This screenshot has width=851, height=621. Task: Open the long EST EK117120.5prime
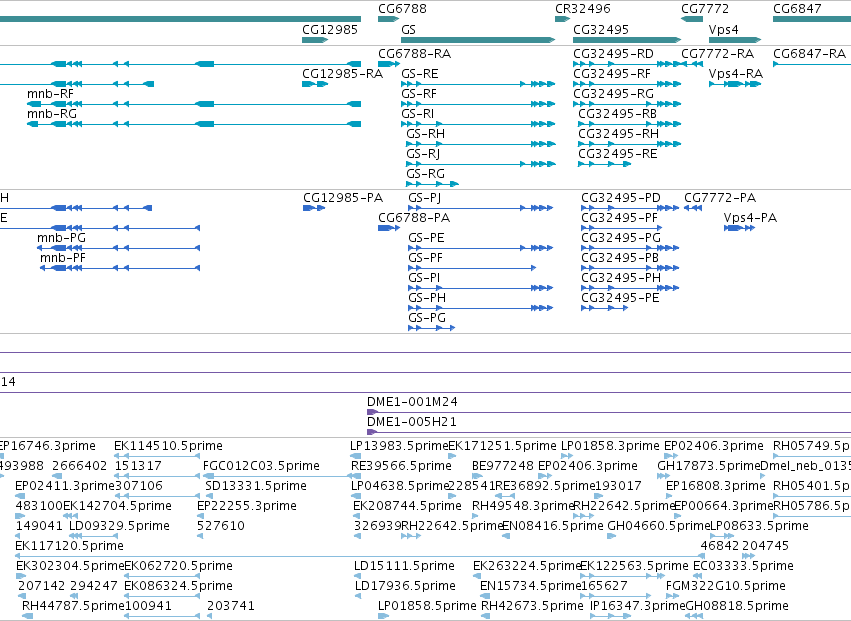360,556
